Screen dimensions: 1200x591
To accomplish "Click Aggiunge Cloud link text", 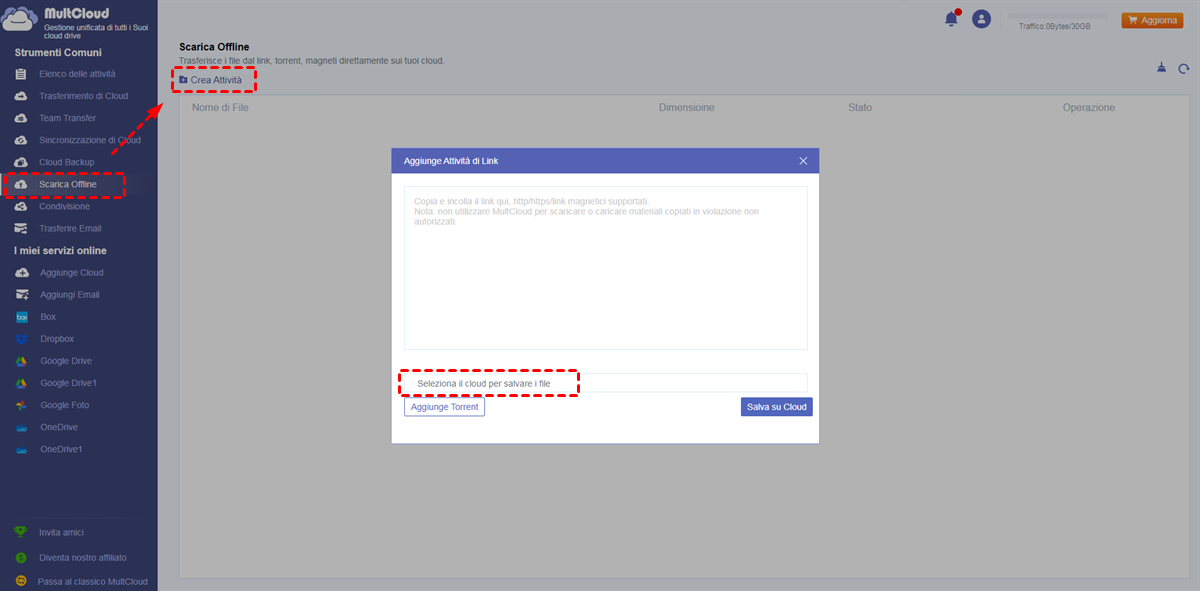I will (72, 273).
